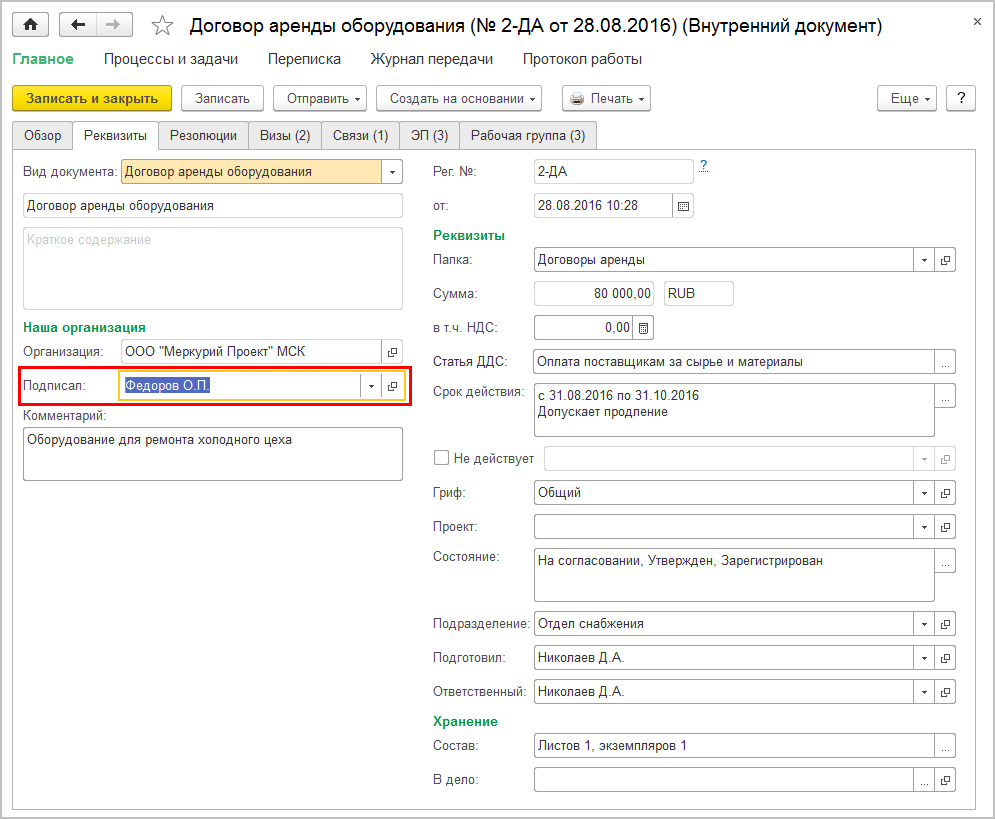
Task: Toggle the Не действует checkbox
Action: click(x=441, y=457)
